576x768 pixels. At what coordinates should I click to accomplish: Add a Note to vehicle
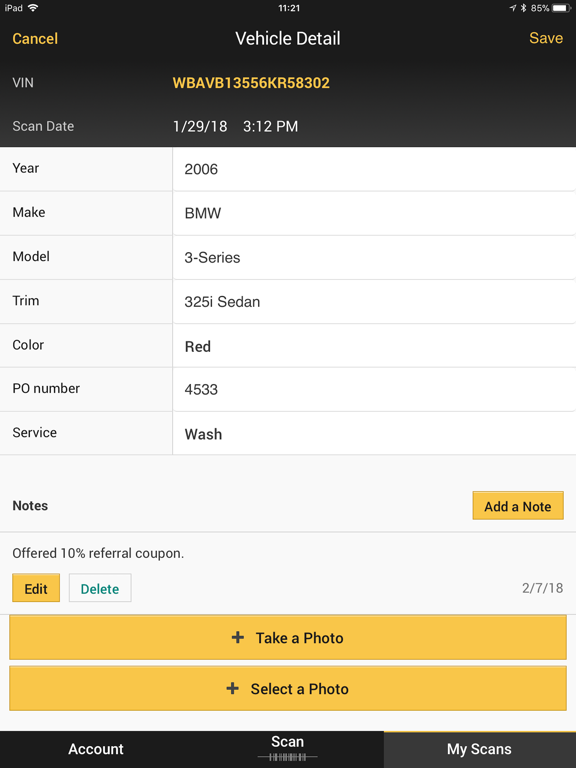518,506
